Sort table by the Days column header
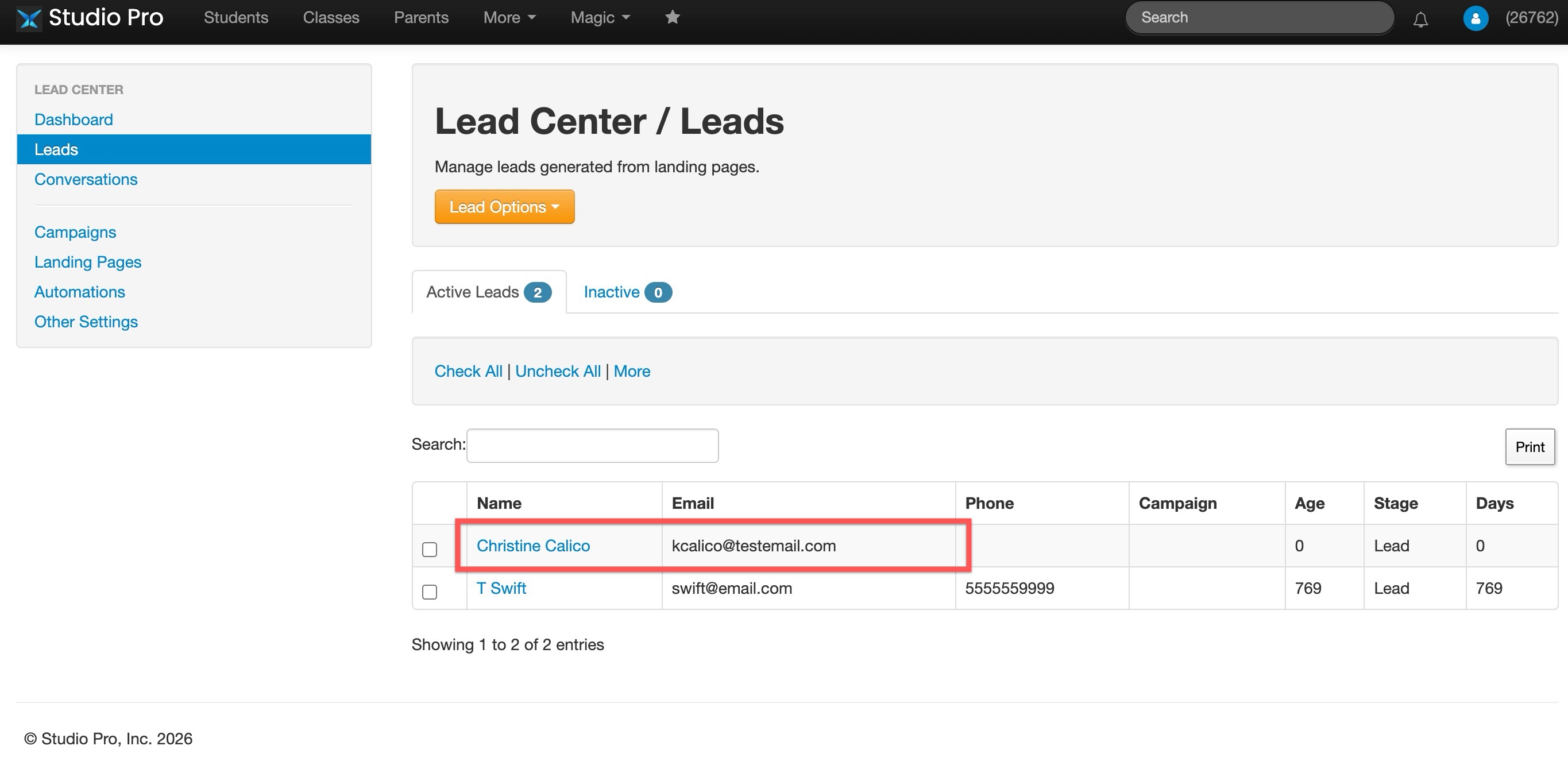Viewport: 1568px width, 765px height. pyautogui.click(x=1494, y=503)
